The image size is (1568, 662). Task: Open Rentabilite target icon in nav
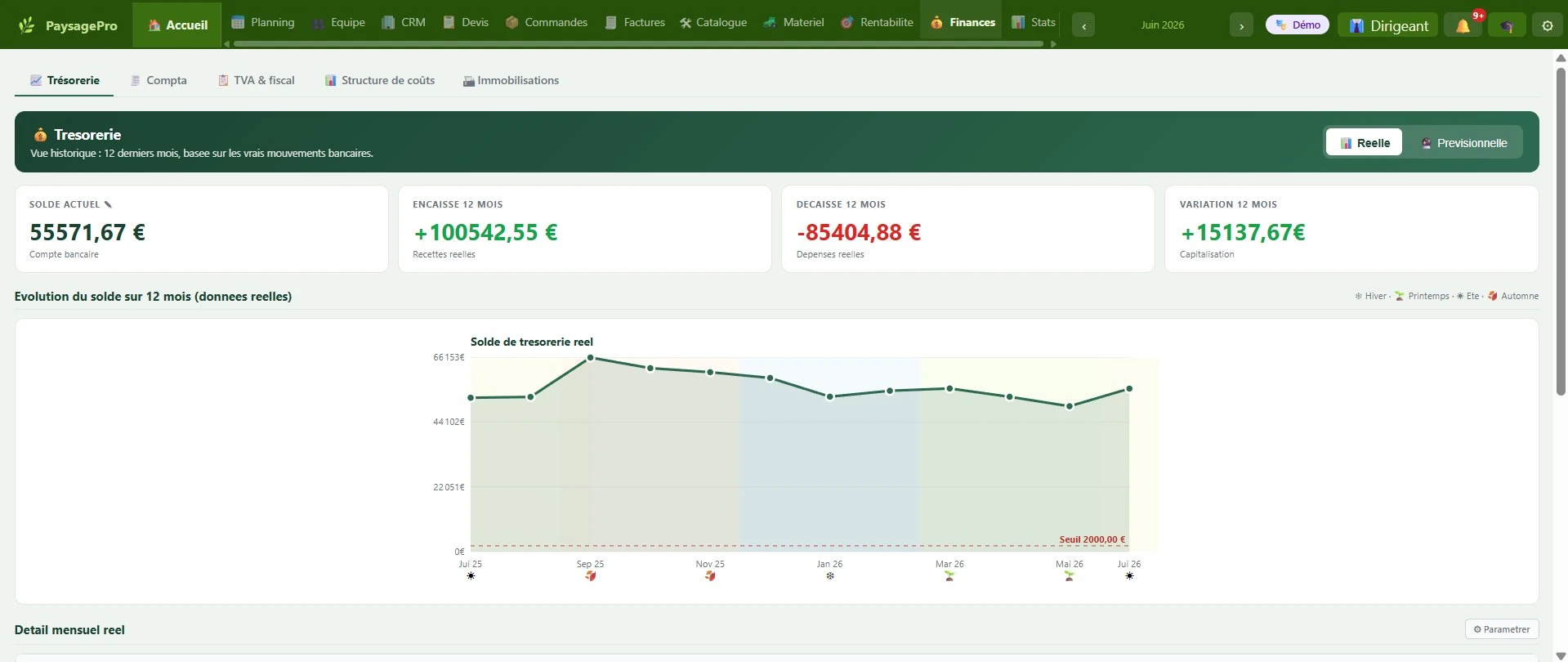[x=847, y=23]
